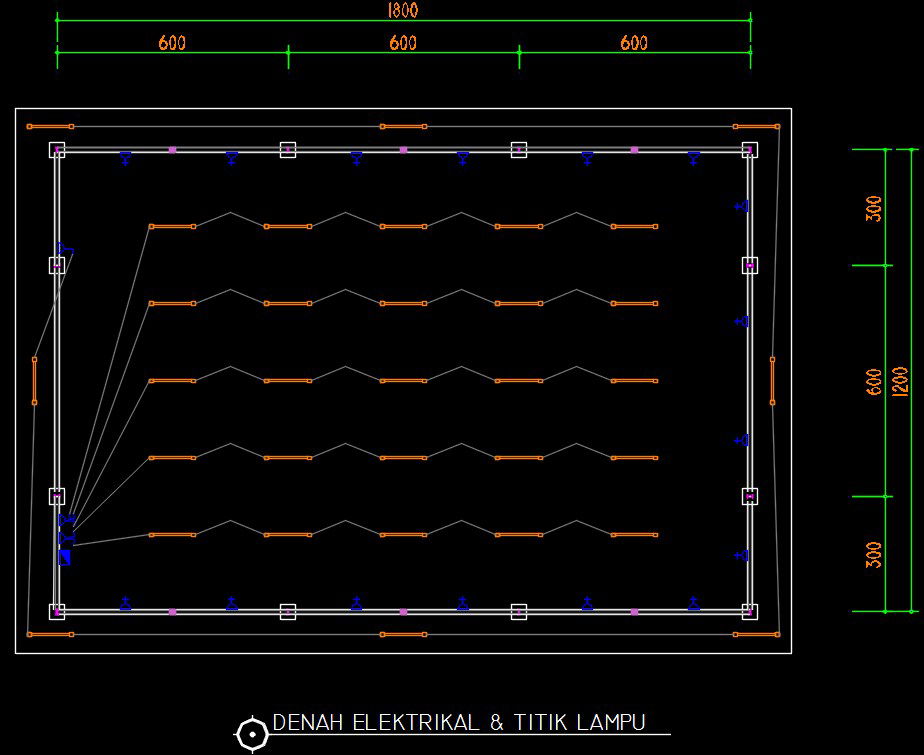
Task: Select the magenta socket on the right wall
Action: 749,266
